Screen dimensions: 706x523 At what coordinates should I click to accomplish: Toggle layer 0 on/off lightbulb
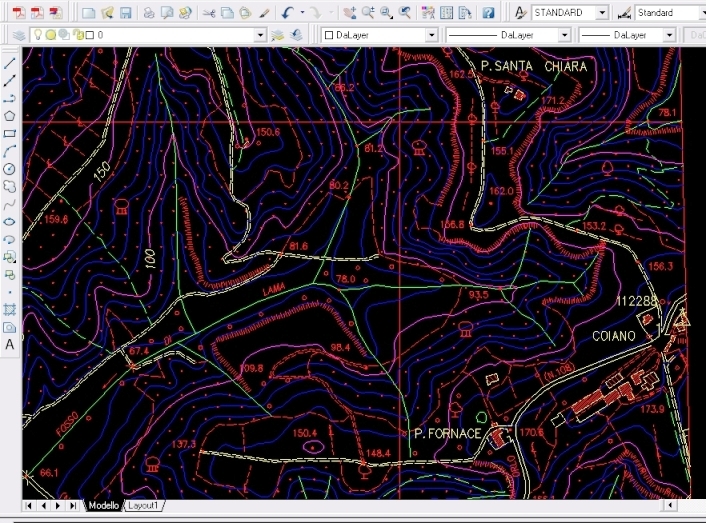[x=38, y=35]
